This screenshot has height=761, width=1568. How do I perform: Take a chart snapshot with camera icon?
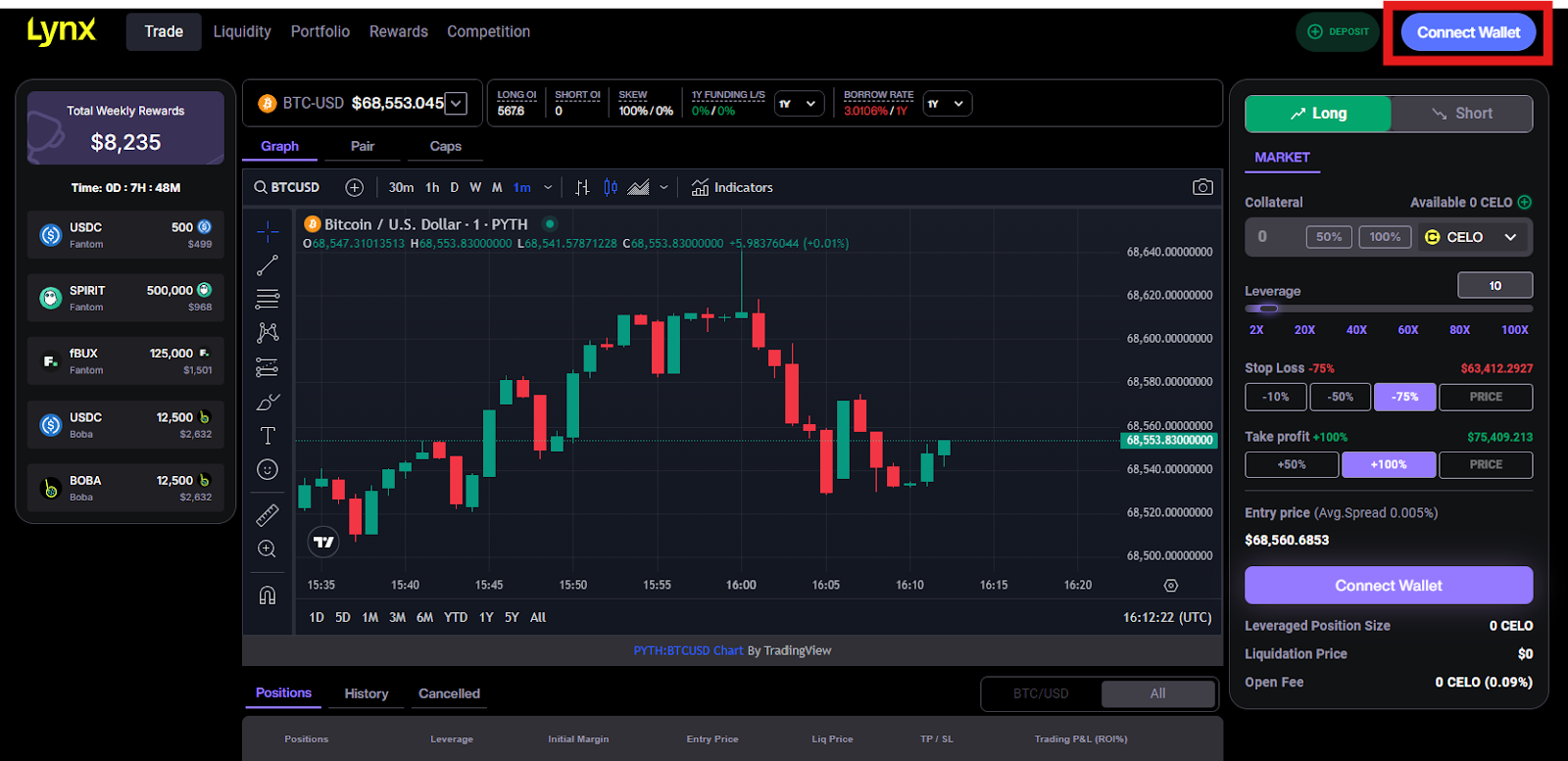tap(1202, 187)
